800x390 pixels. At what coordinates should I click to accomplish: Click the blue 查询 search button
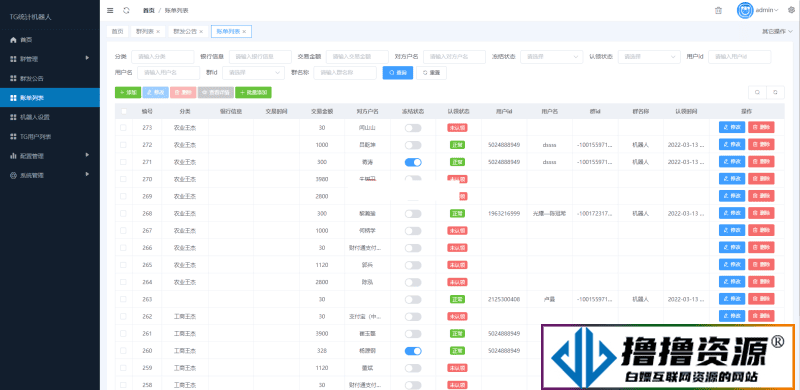pos(398,73)
